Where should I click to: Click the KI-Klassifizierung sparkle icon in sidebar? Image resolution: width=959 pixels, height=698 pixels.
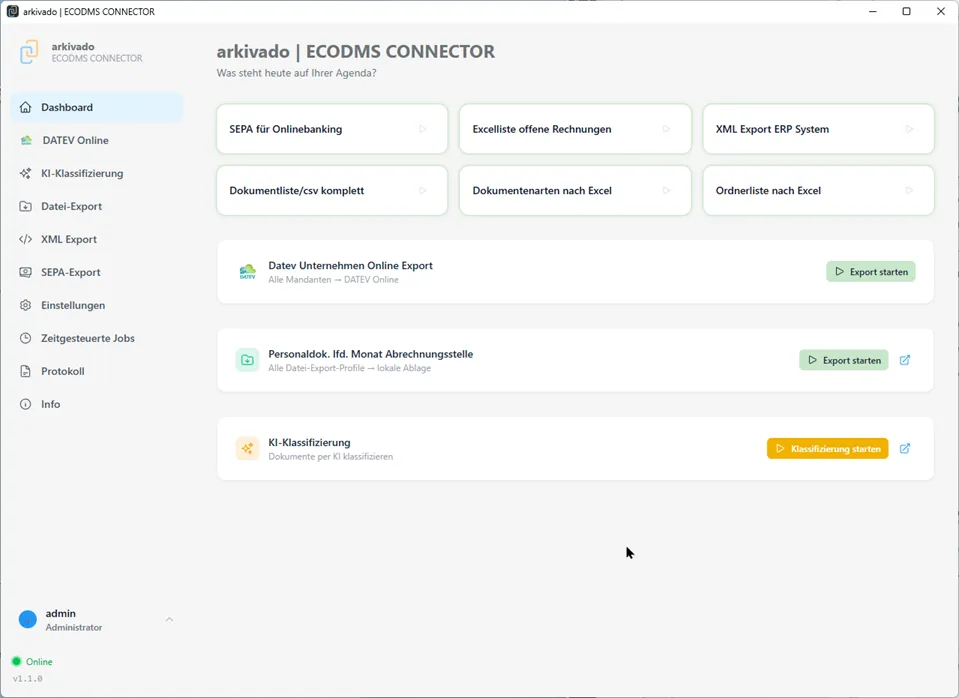[25, 173]
